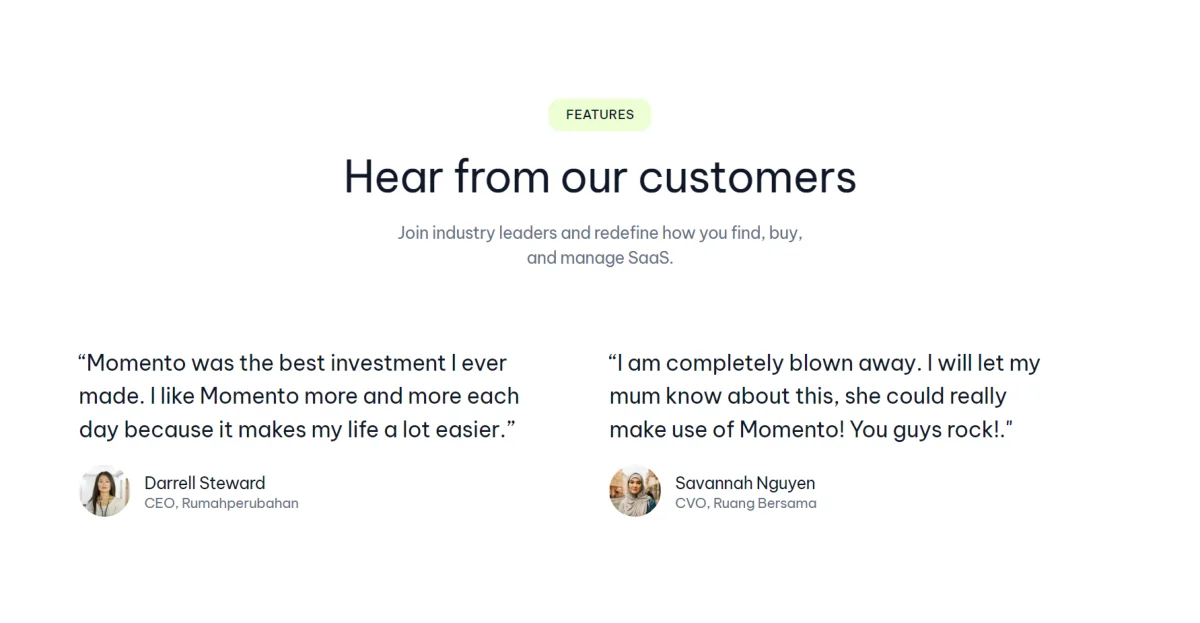Click the 'makes my life a lot easier' line
Image resolution: width=1200 pixels, height=623 pixels.
tap(297, 430)
